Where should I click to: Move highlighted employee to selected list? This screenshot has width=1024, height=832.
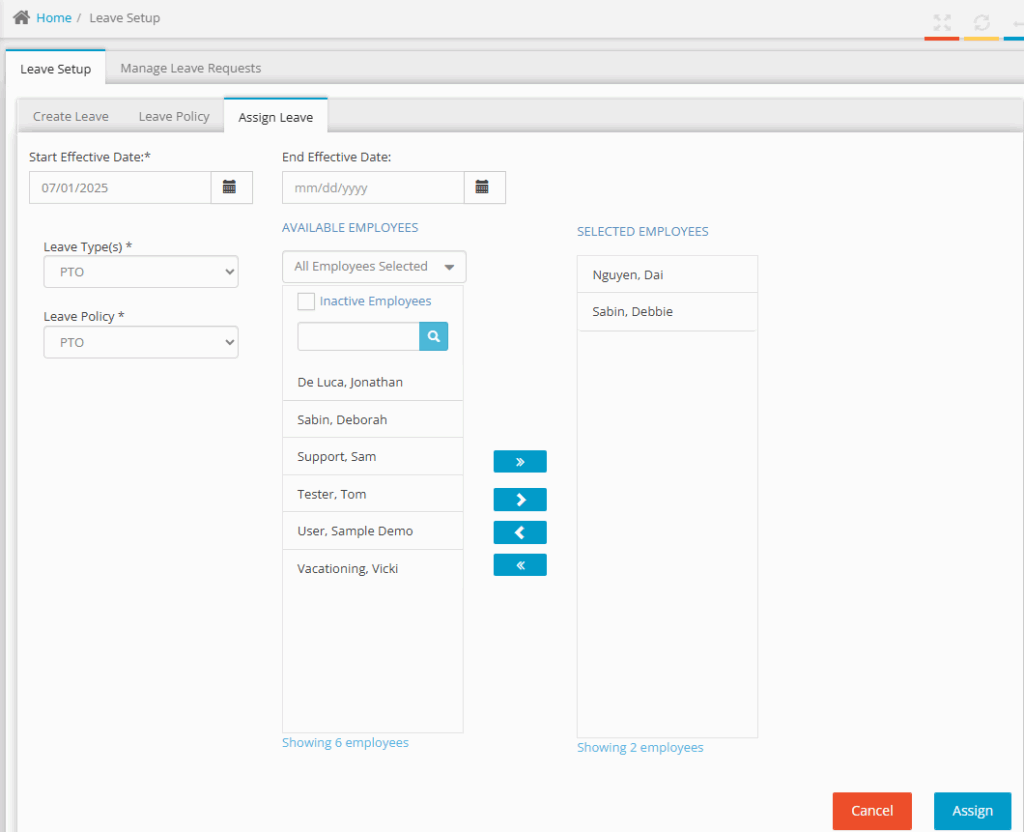click(520, 500)
